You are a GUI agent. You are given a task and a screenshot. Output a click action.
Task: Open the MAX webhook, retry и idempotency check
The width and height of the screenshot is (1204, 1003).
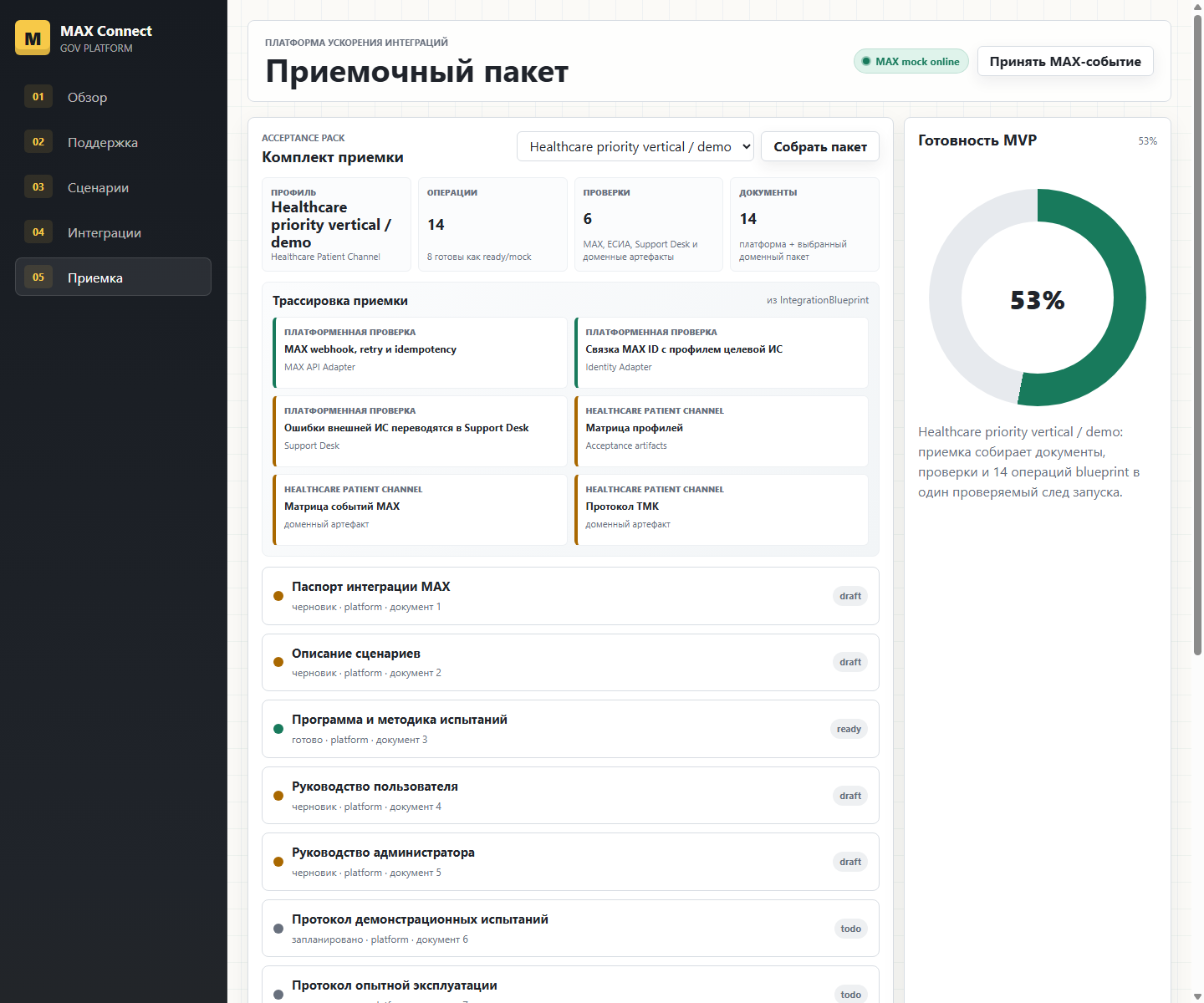(x=420, y=353)
